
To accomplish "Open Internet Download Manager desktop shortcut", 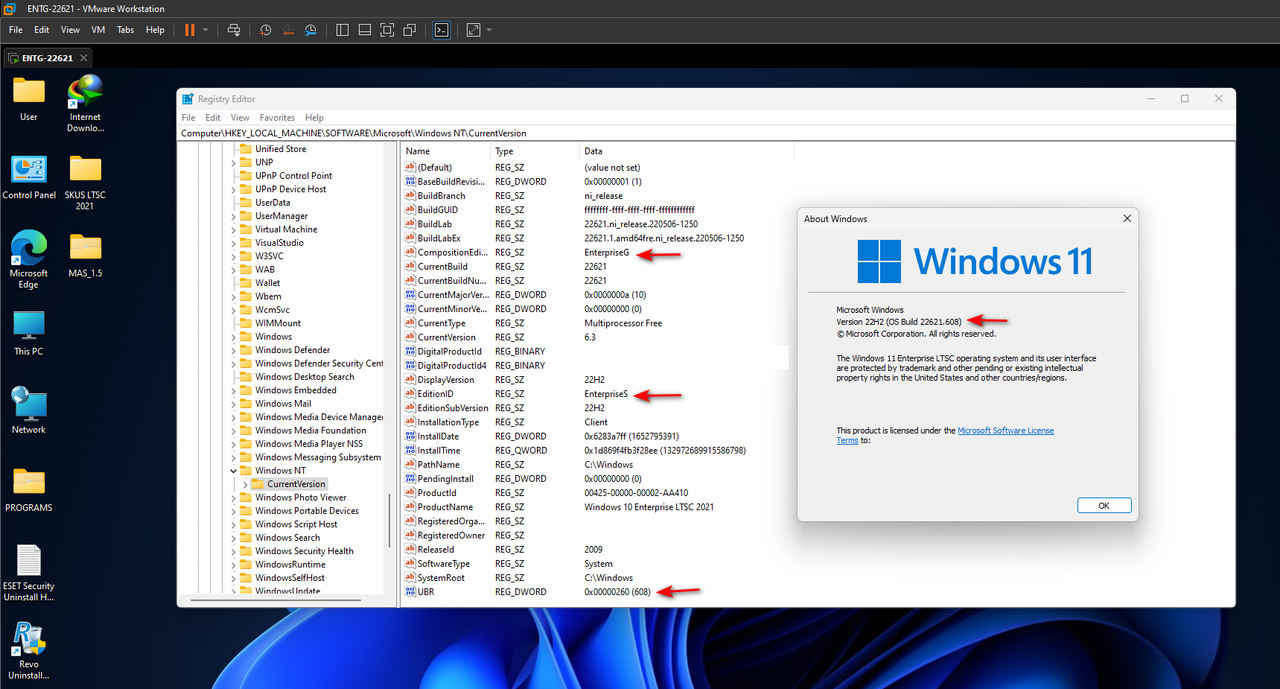I will tap(86, 104).
